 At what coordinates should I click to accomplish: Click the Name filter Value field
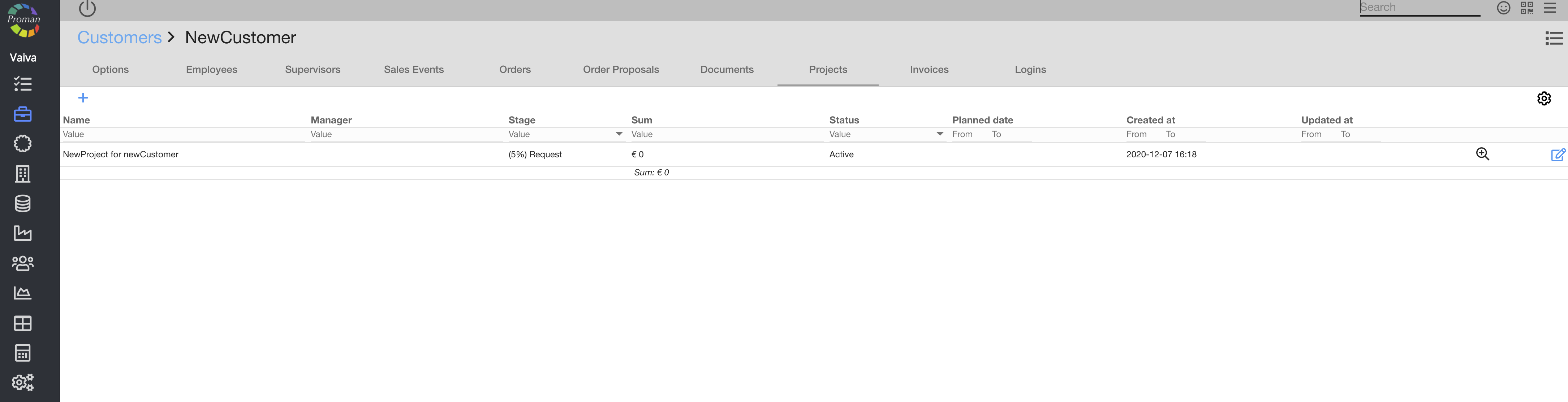click(182, 134)
